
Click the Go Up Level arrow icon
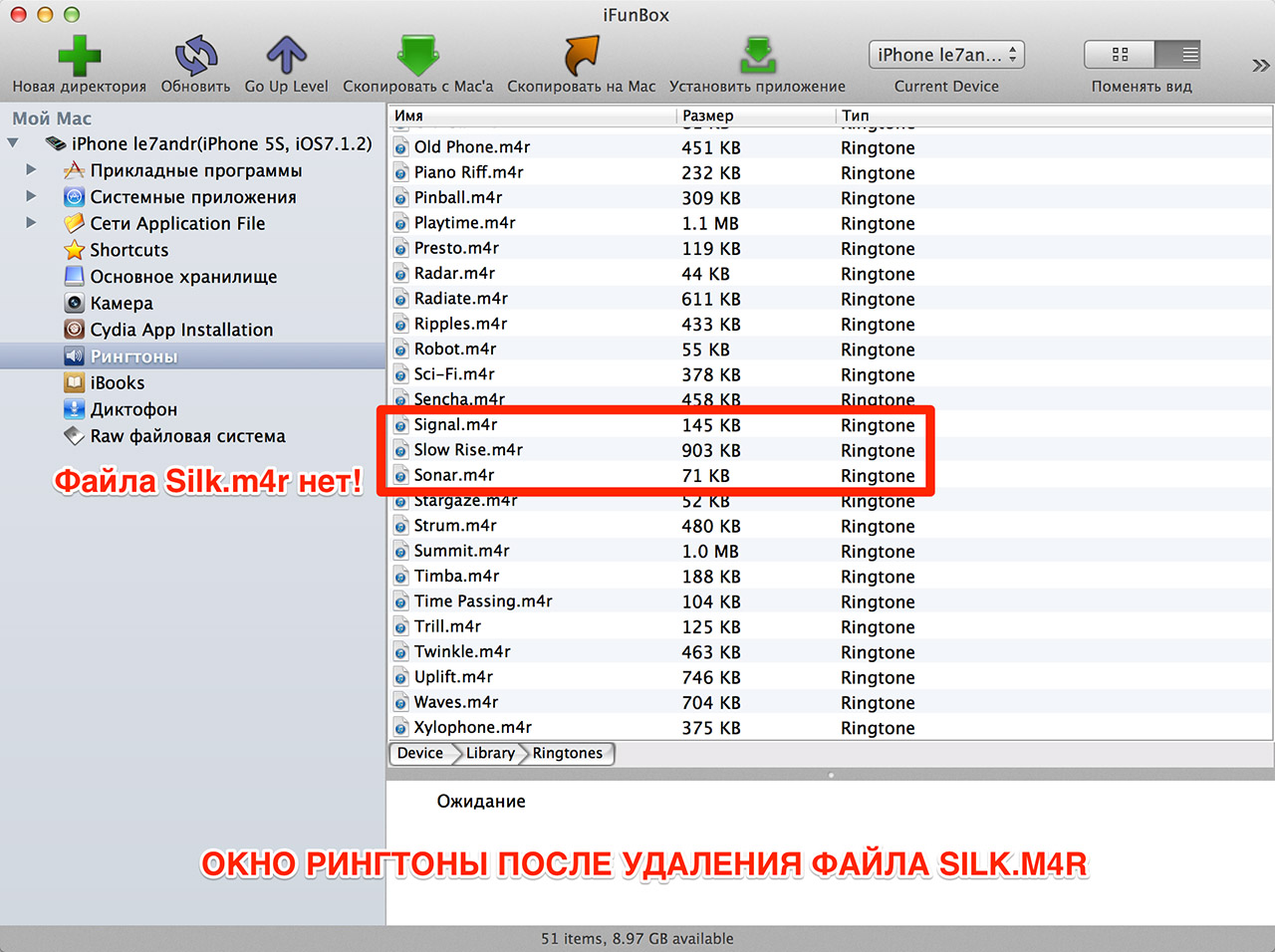286,56
